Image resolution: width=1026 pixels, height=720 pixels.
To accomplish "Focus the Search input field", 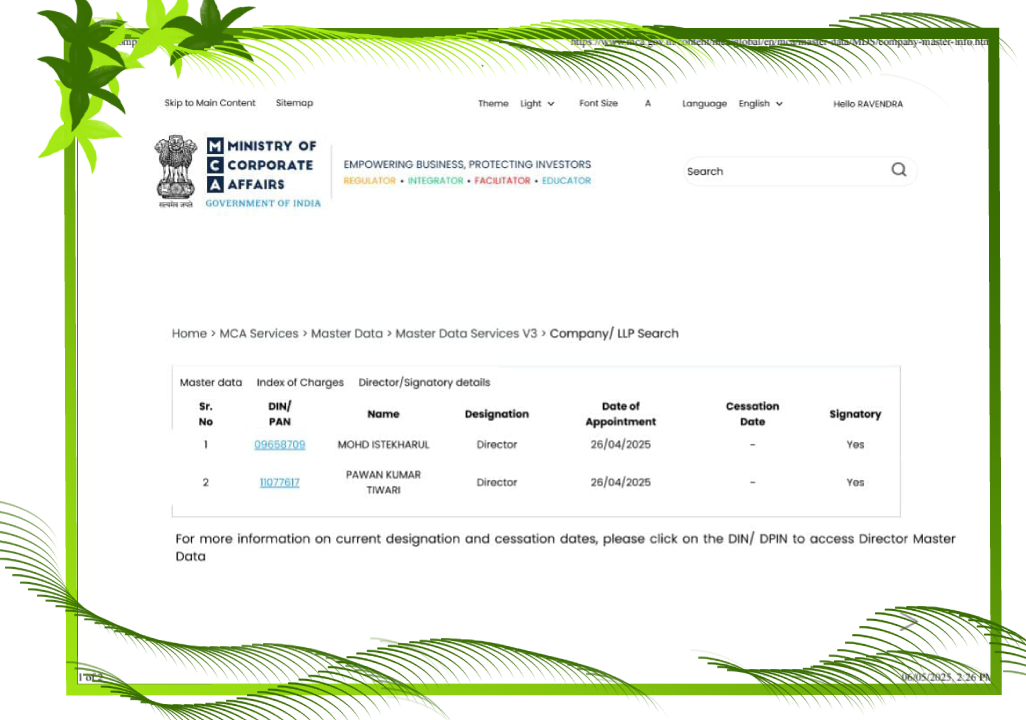I will (780, 171).
